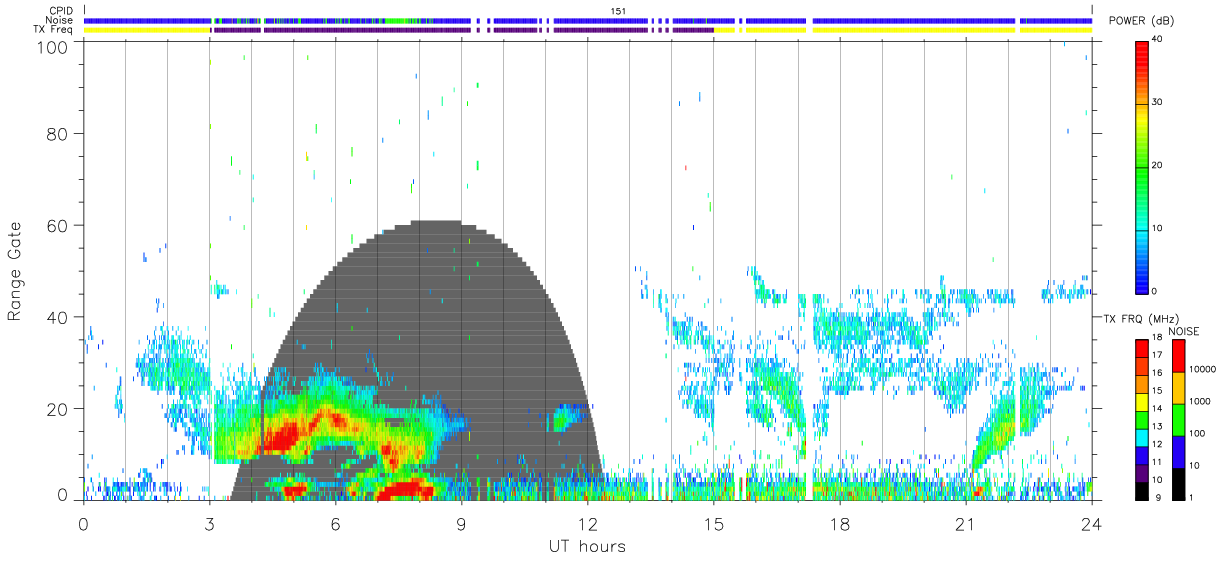Select the 12 tick on UT hours axis
The image size is (1228, 567).
pyautogui.click(x=587, y=523)
